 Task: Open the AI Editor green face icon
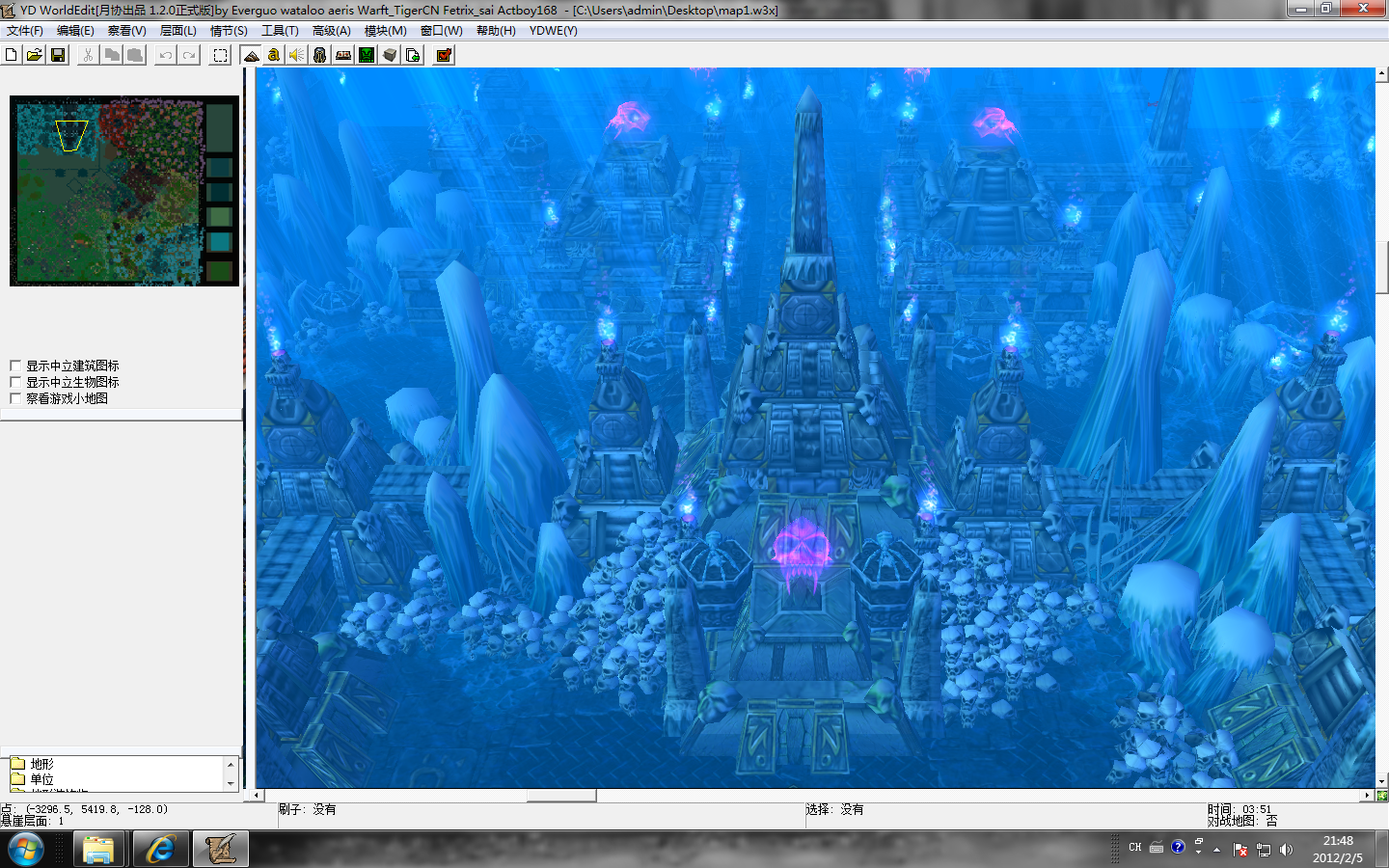(367, 55)
